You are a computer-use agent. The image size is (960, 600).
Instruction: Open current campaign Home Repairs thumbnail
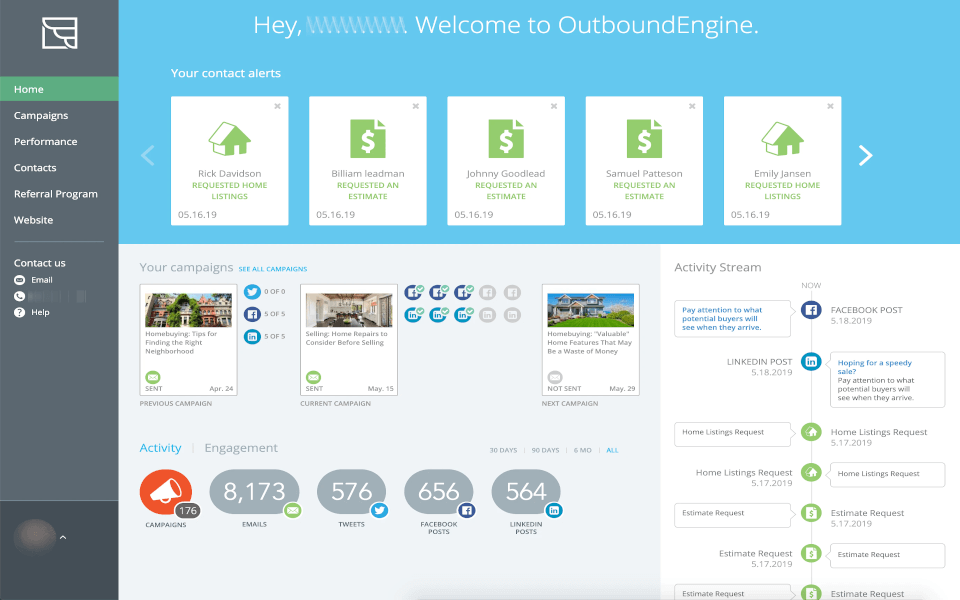[349, 309]
